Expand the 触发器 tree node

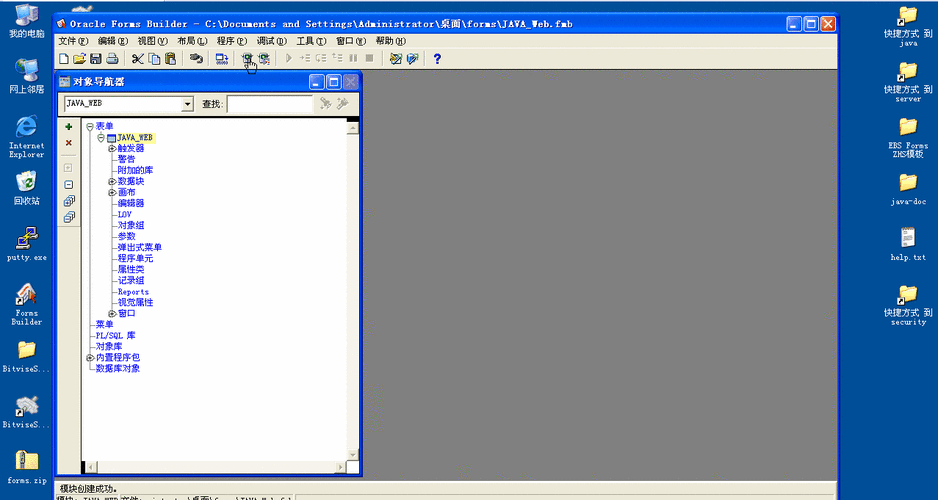tap(112, 148)
